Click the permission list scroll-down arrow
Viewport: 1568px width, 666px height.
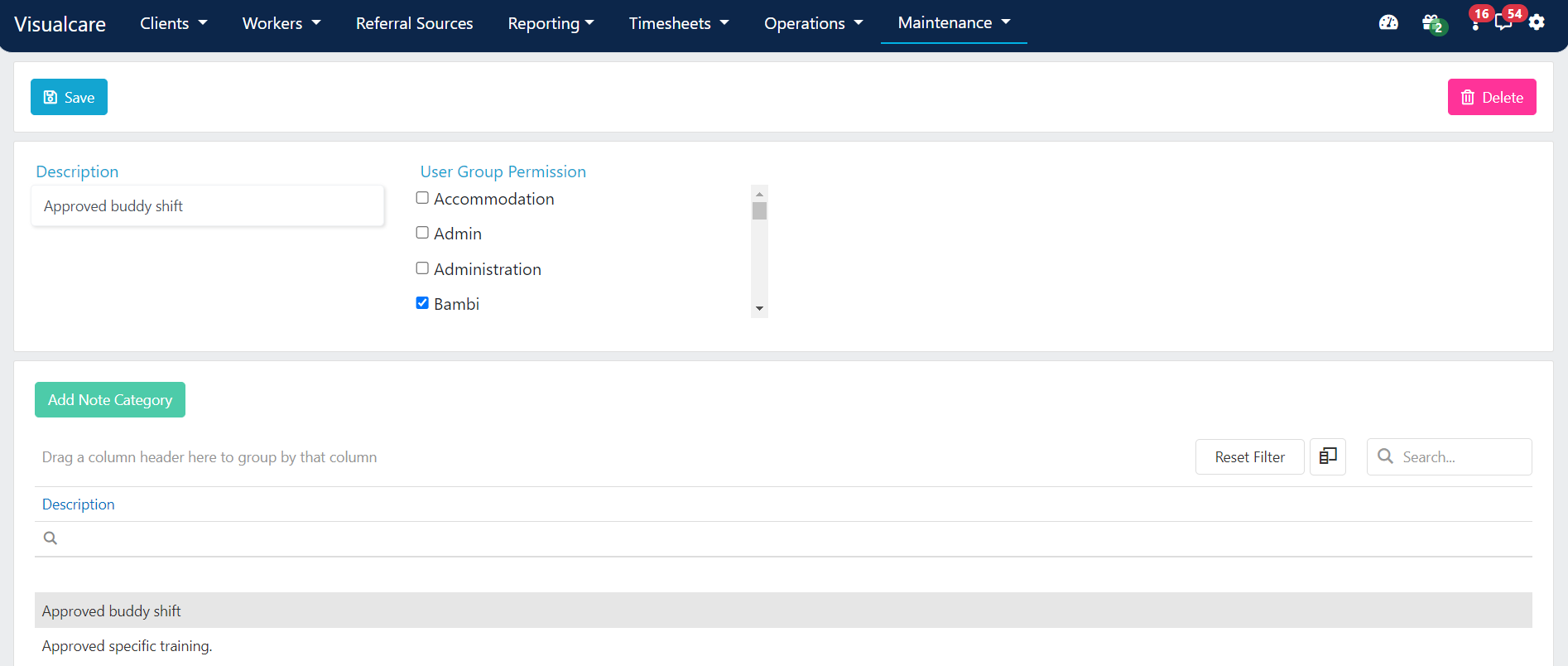759,309
